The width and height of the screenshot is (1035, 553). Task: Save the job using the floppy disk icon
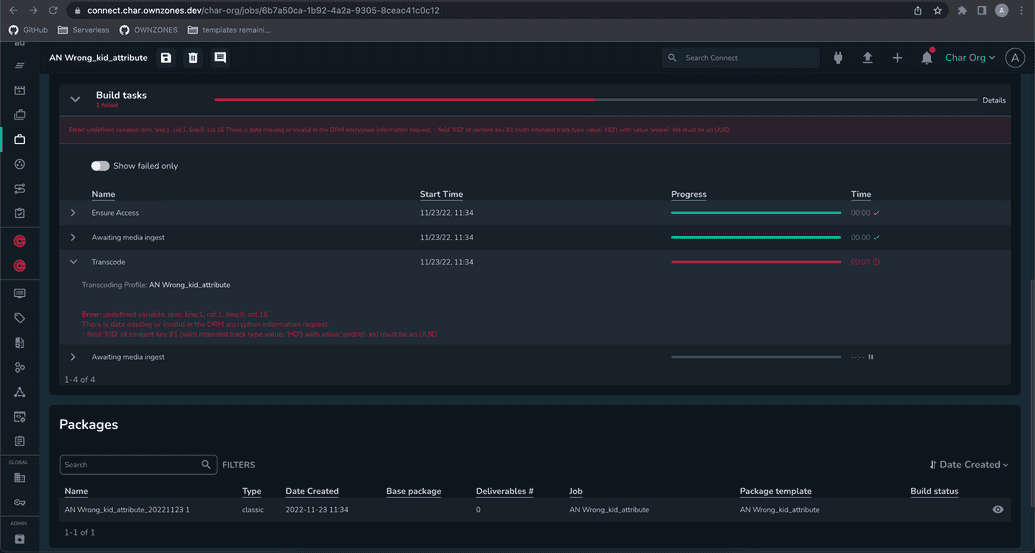[166, 58]
